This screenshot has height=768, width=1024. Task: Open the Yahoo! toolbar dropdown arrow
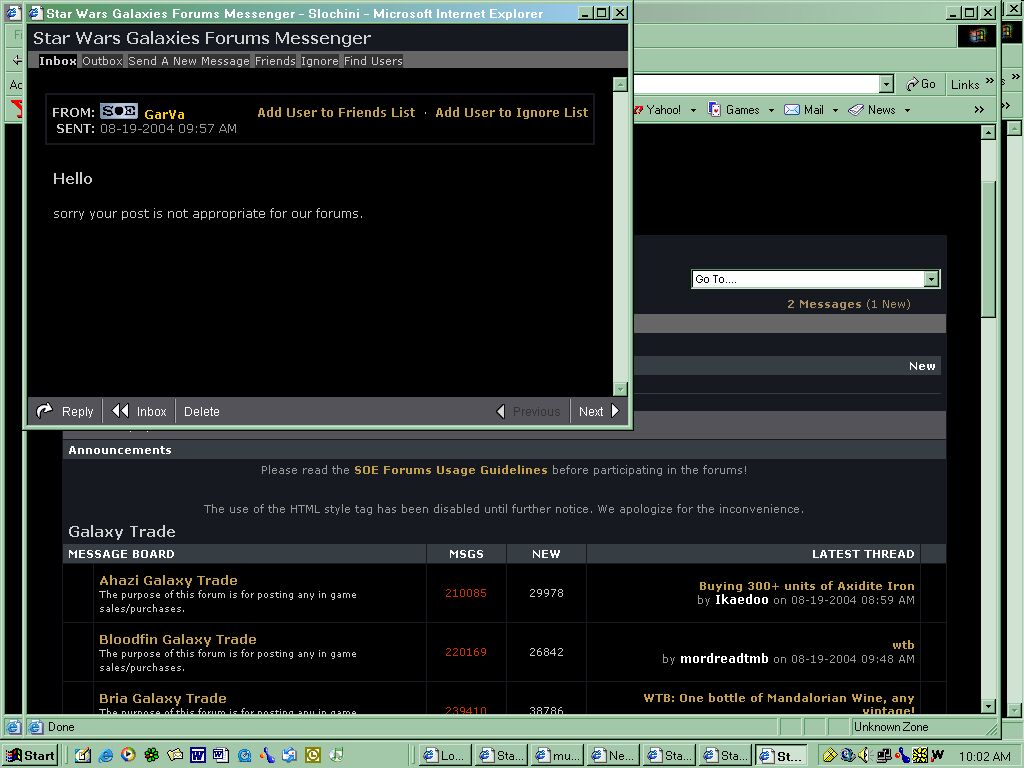693,110
